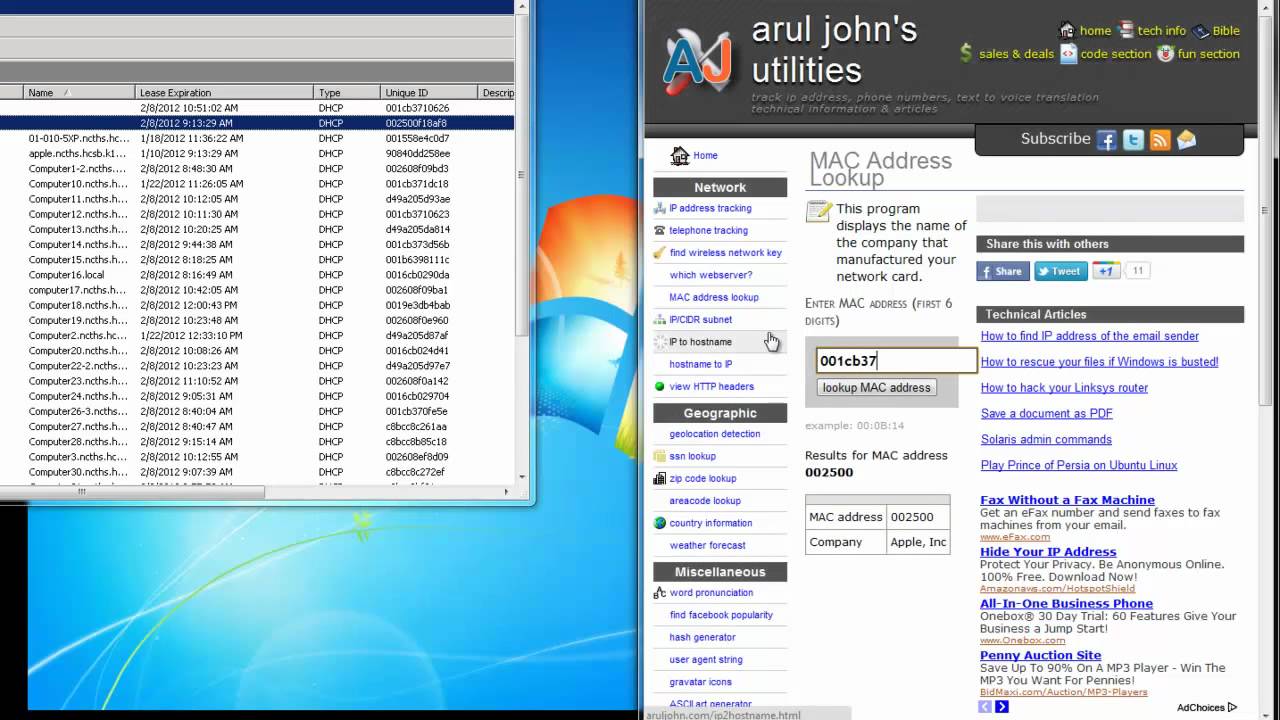Open article 'Solaris admin commands'
The image size is (1280, 720).
pos(1046,440)
